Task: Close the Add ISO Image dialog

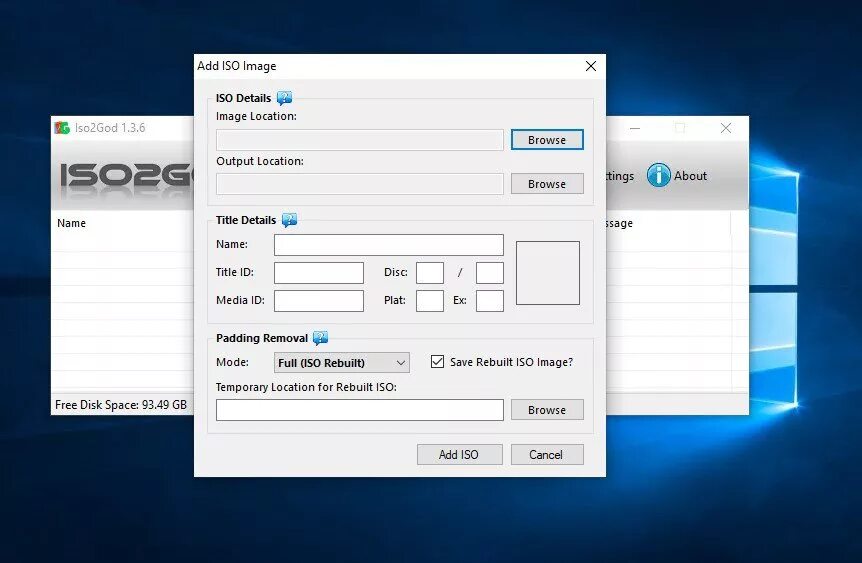Action: (x=591, y=66)
